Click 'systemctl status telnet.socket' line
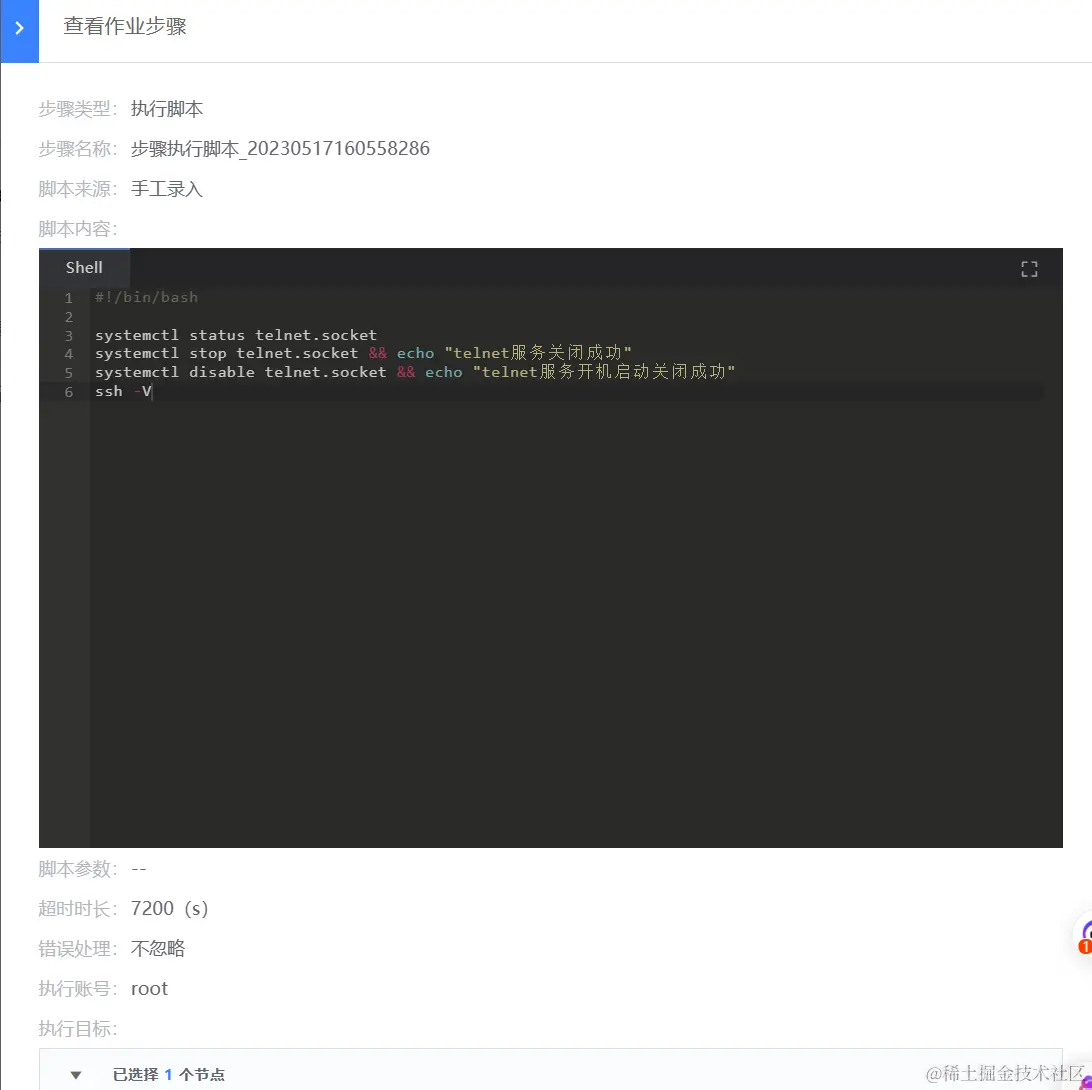The image size is (1092, 1090). click(235, 335)
